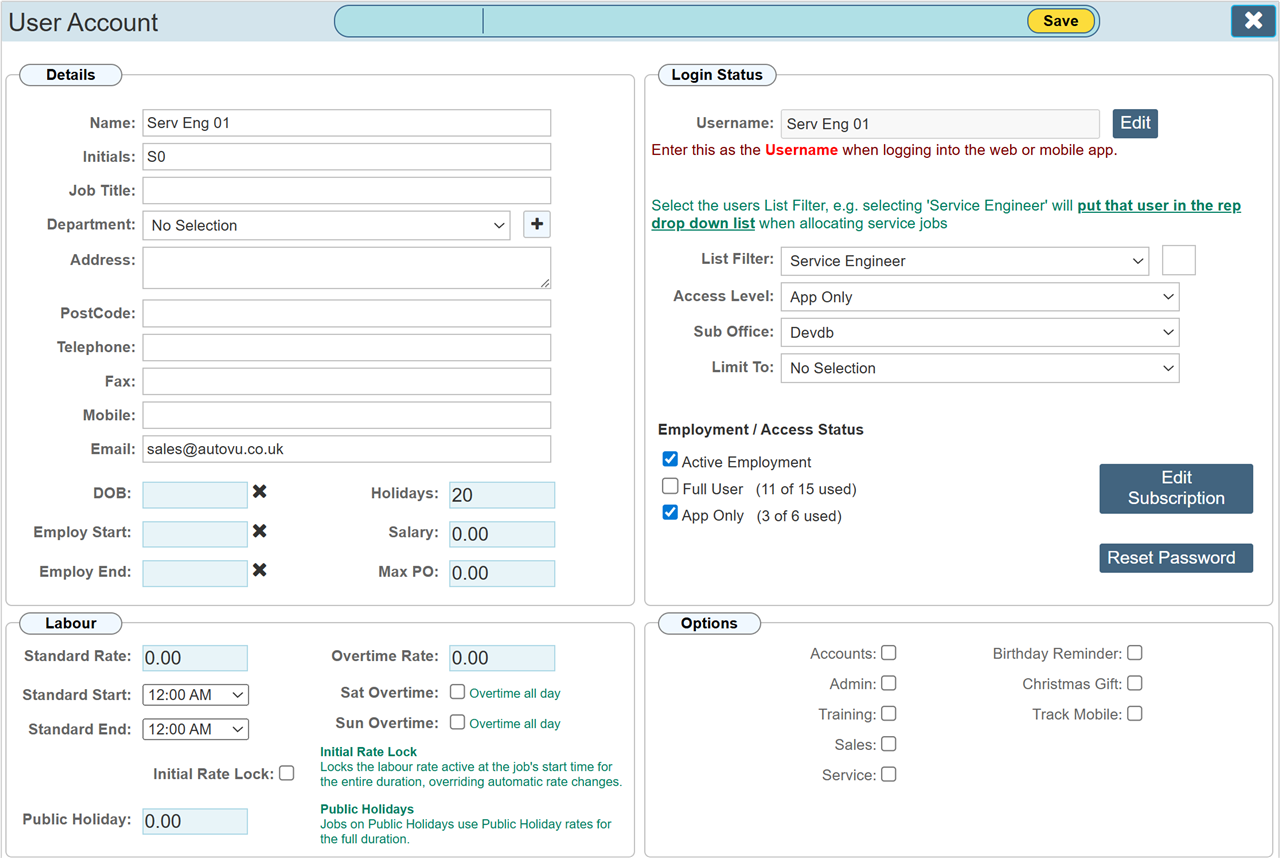Screen dimensions: 1280x858
Task: Open the Standard Start time dropdown
Action: pos(195,694)
